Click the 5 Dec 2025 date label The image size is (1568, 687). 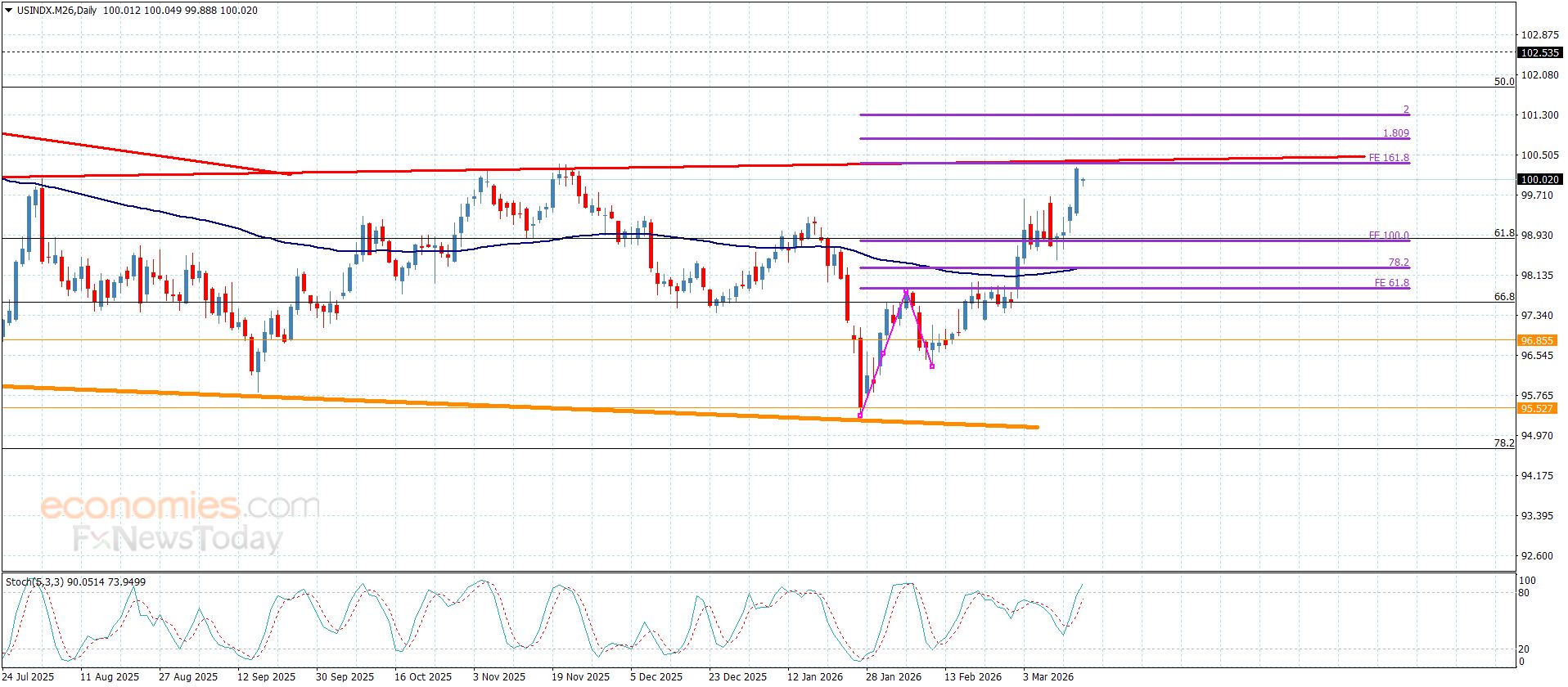(656, 676)
